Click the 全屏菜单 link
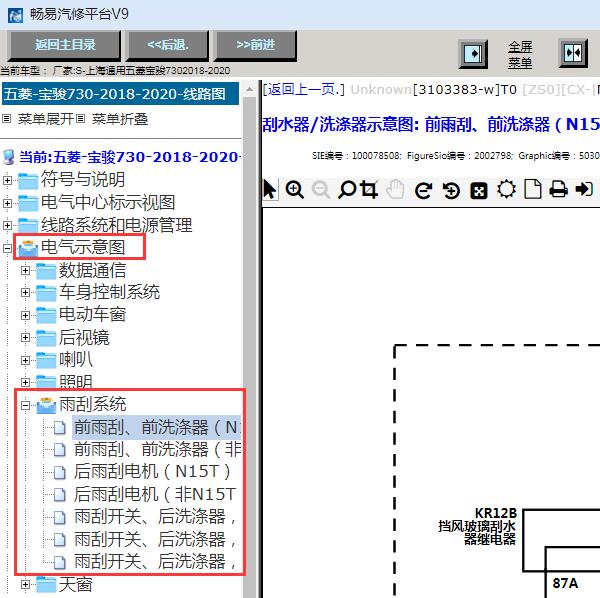The width and height of the screenshot is (600, 598). 520,55
